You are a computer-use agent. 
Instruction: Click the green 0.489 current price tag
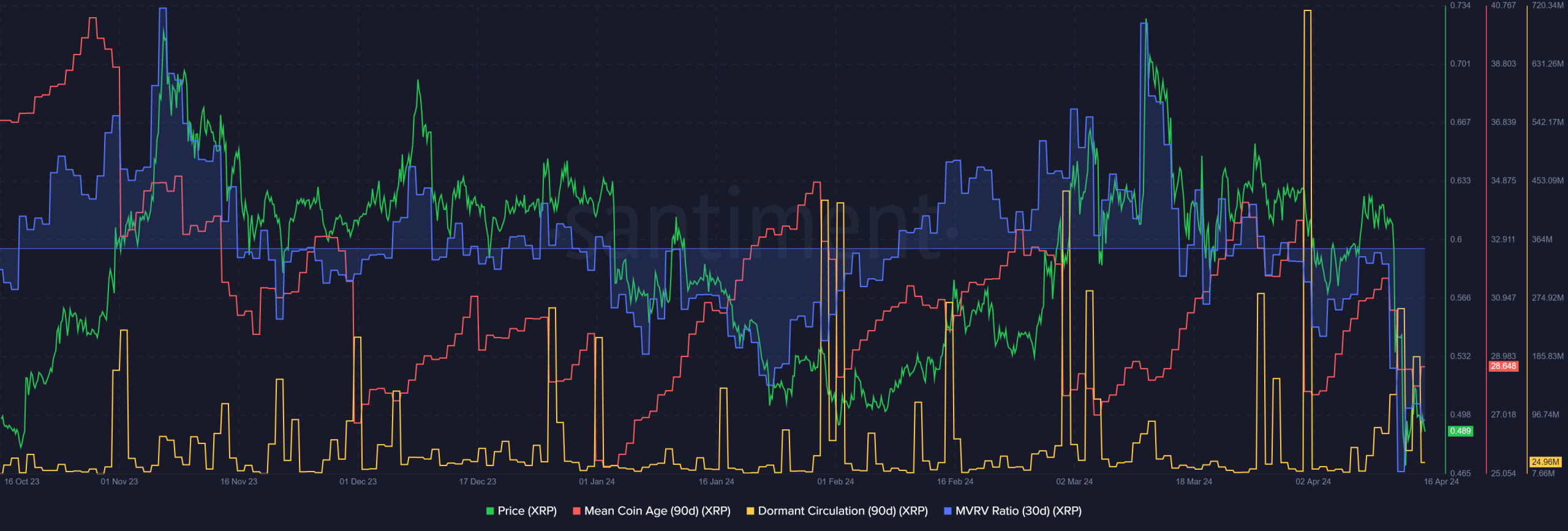click(1460, 431)
